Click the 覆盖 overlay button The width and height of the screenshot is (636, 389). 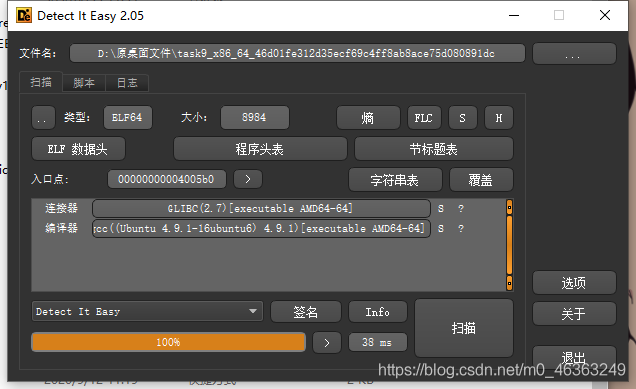(x=481, y=180)
